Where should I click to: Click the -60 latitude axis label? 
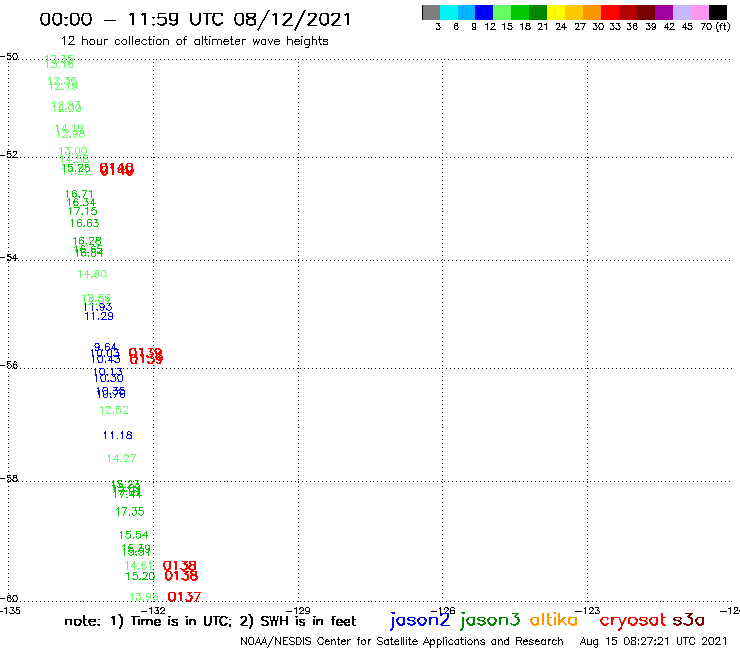point(9,599)
